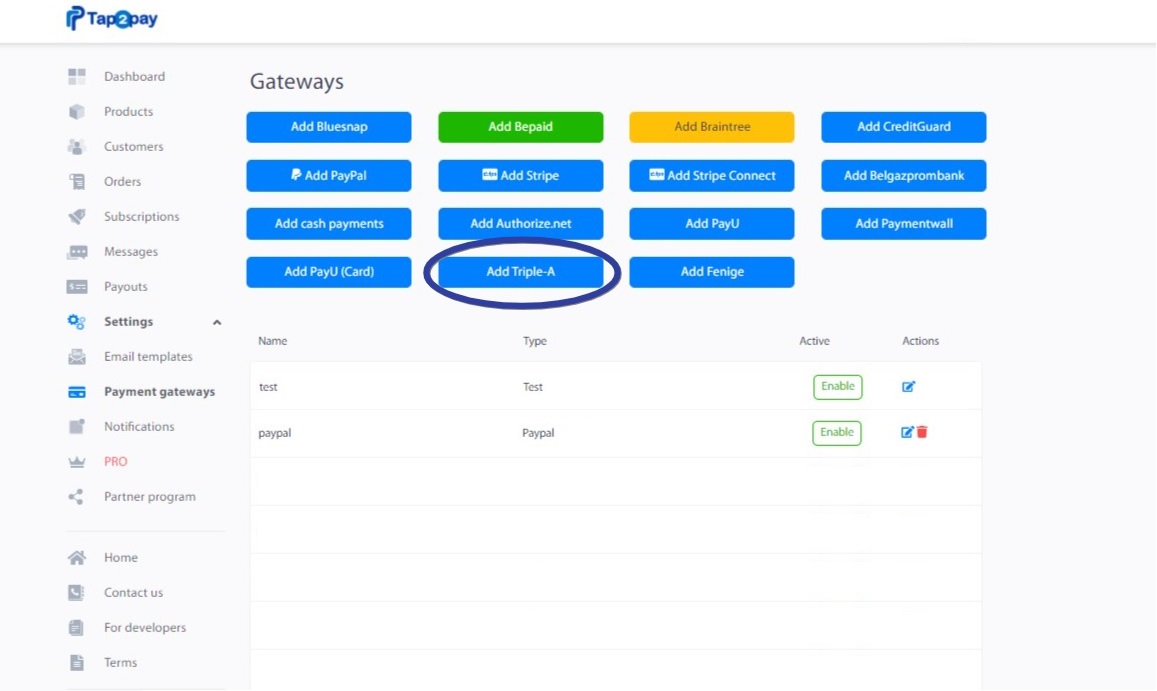Click the For developers document icon
The width and height of the screenshot is (1157, 691).
76,628
